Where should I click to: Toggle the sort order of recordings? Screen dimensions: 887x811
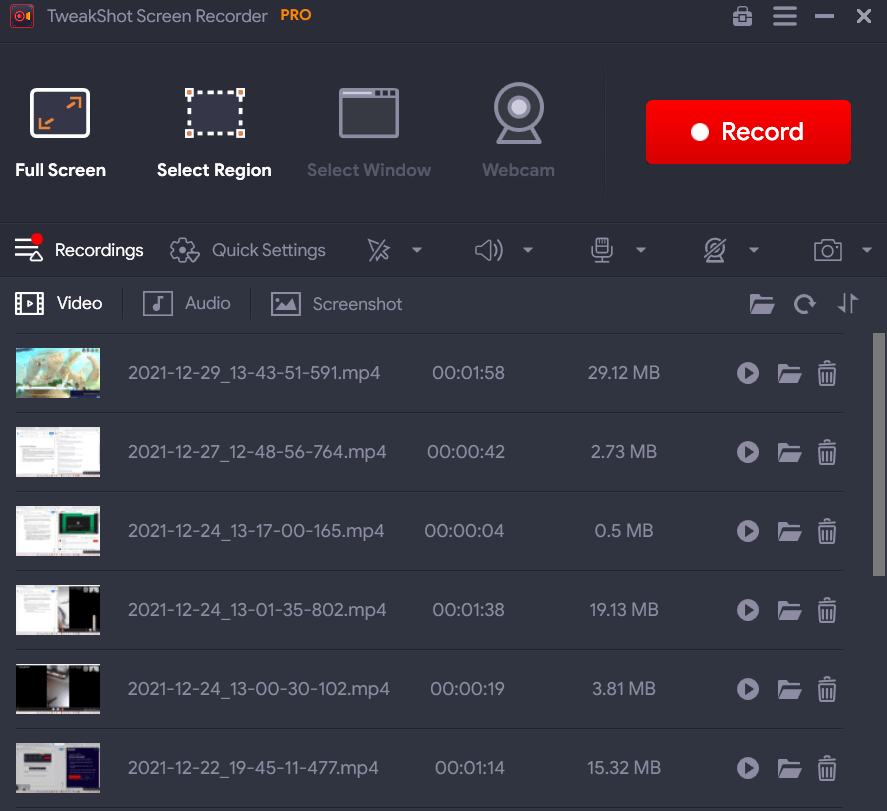tap(848, 303)
